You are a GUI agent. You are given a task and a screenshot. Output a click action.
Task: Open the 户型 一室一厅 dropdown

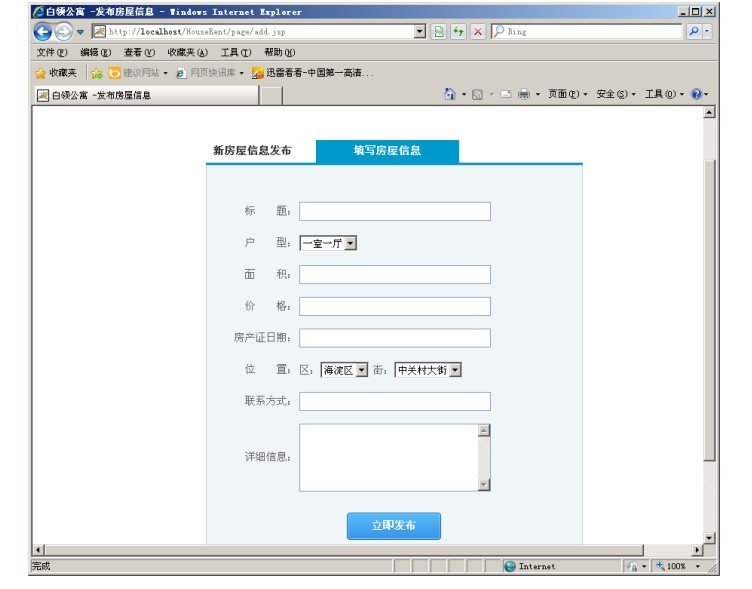tap(328, 243)
